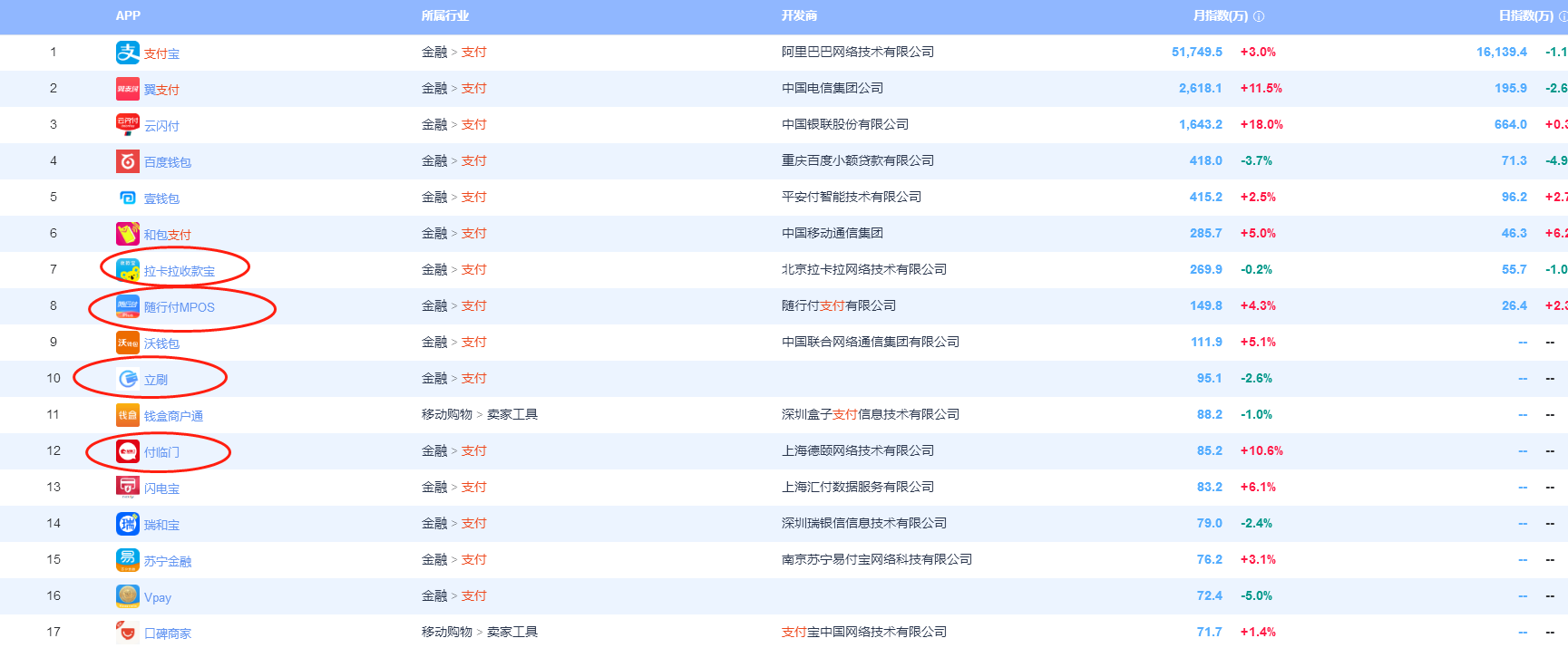Screen dimensions: 1568x648
Task: Click the 所属行业 column header
Action: (444, 15)
